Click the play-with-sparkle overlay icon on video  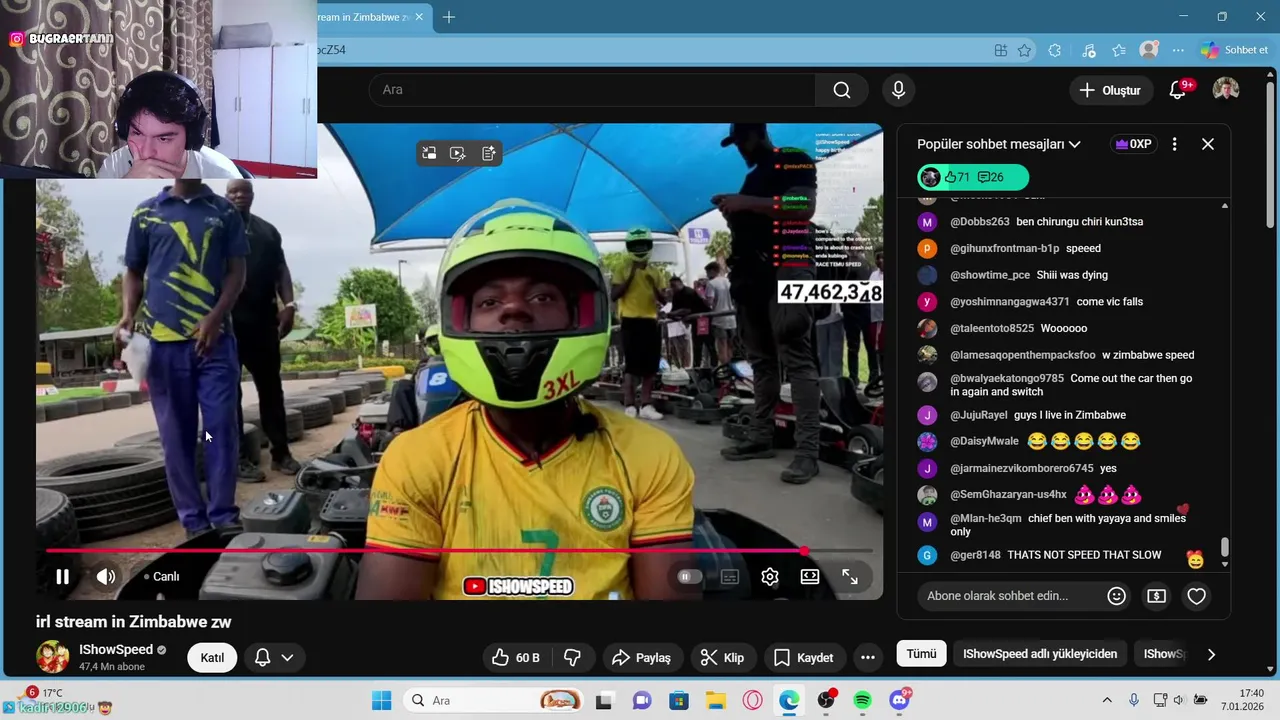click(458, 153)
